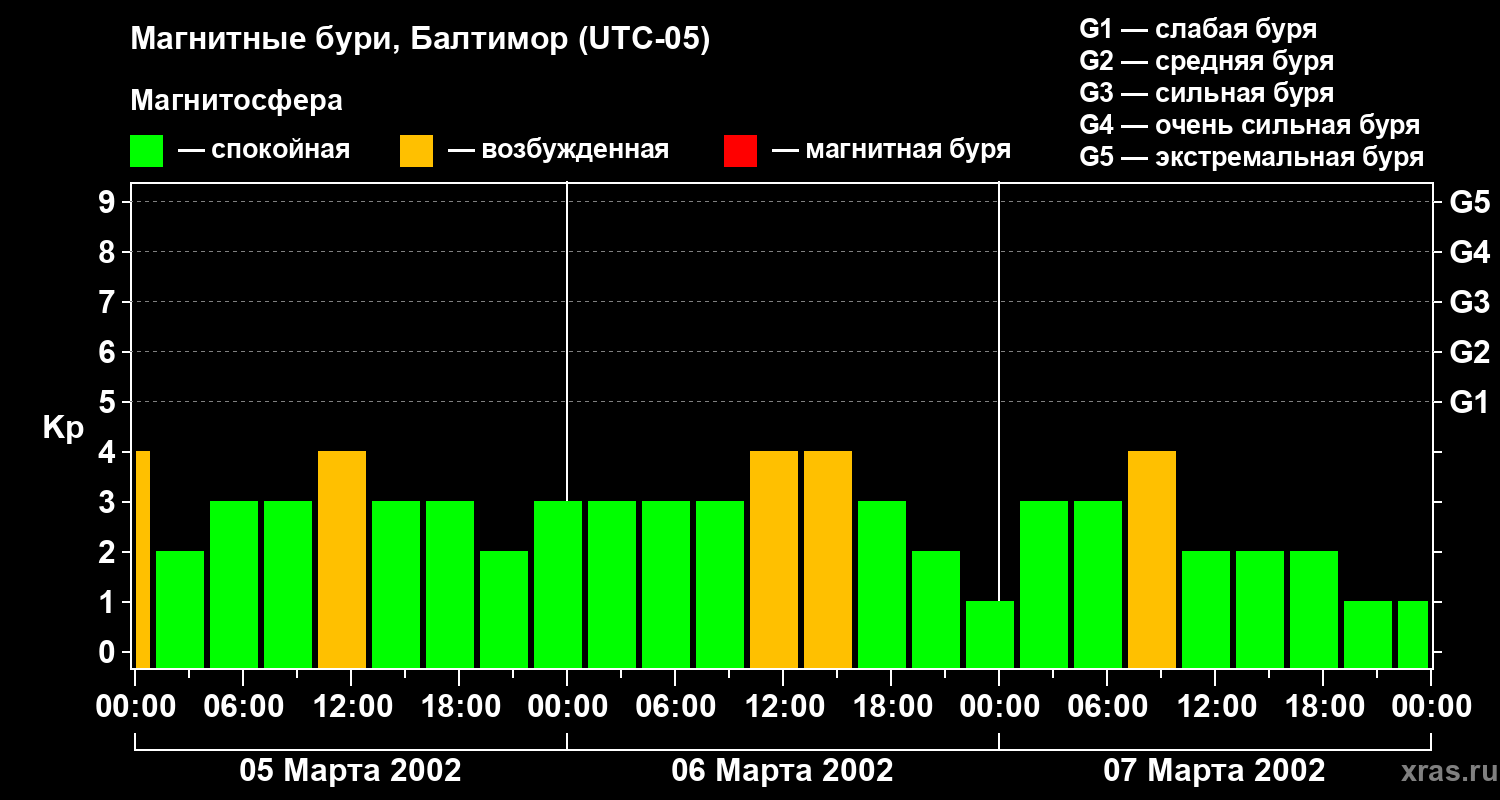Click the first orange Kp 4 bar on 06 Марта
This screenshot has height=800, width=1500.
click(x=774, y=559)
